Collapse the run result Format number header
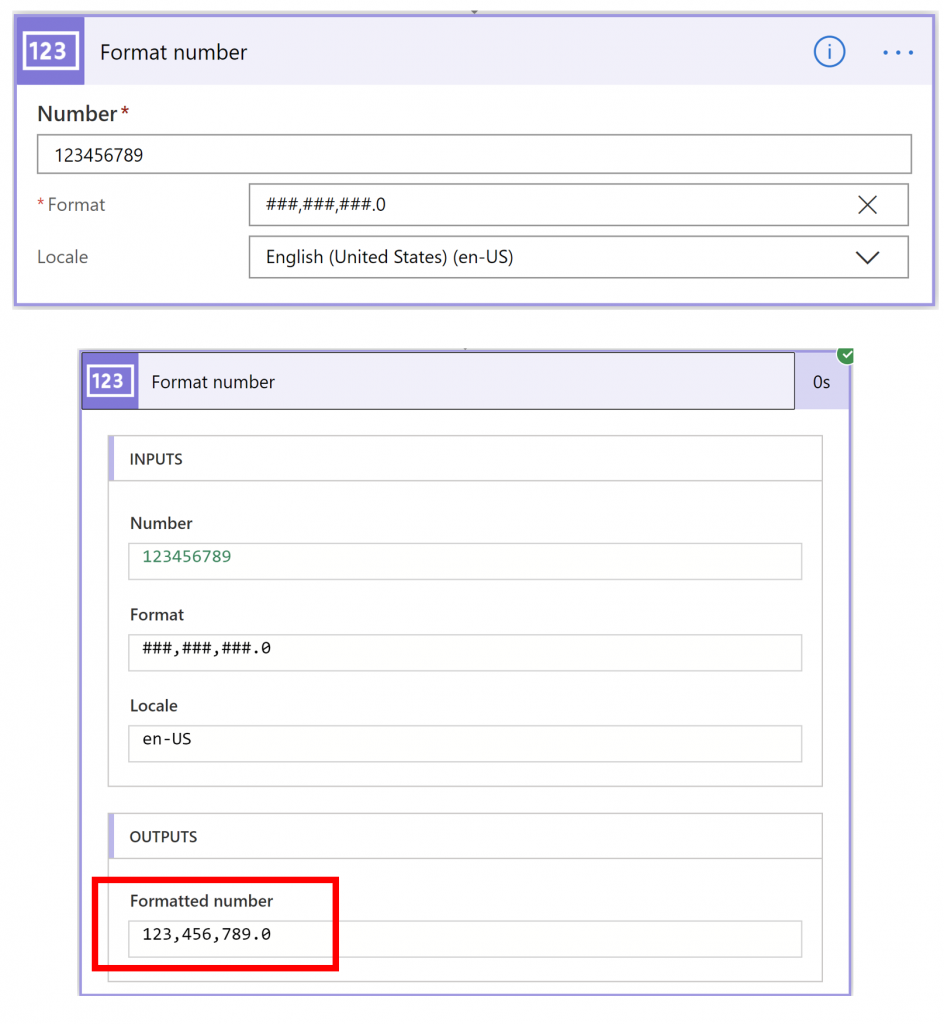The image size is (944, 1024). point(438,381)
